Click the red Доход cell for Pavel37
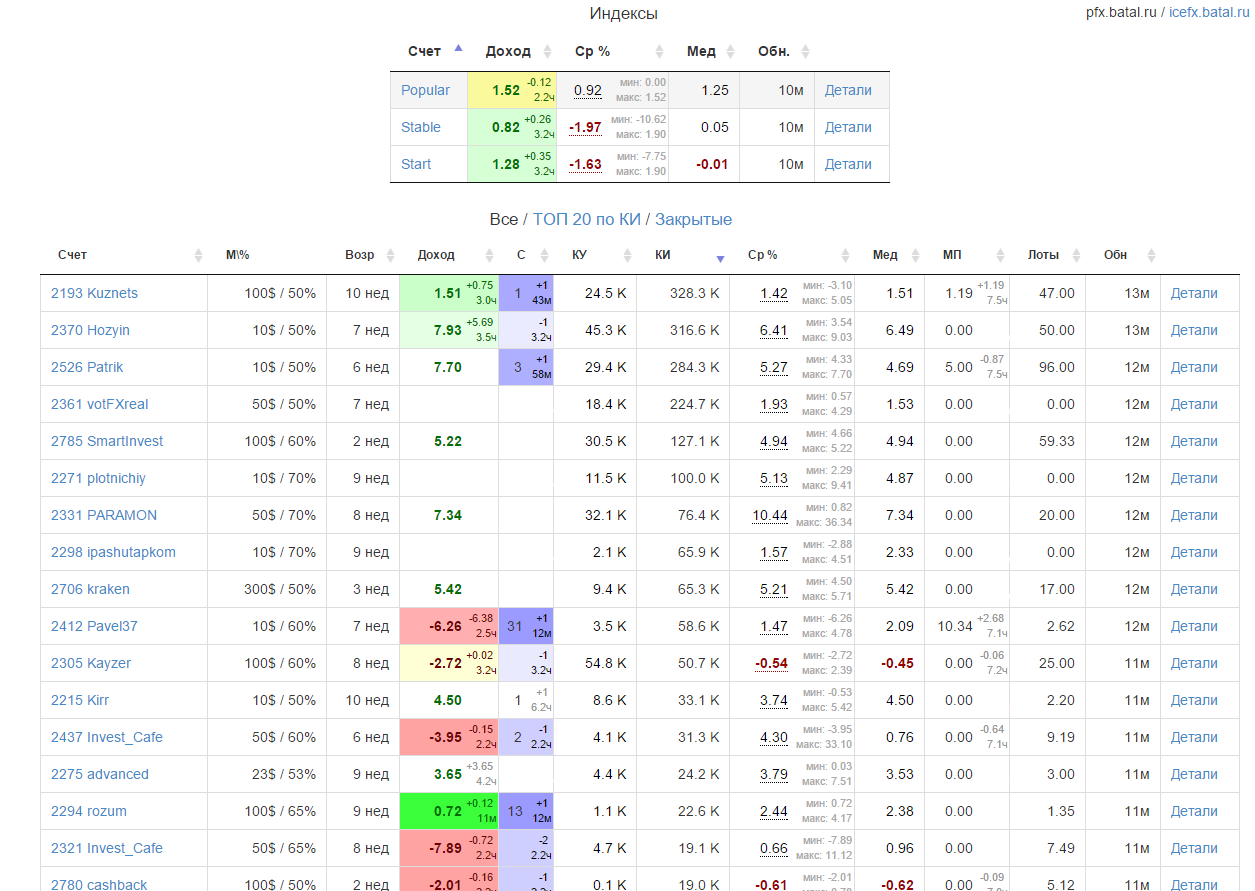1255x891 pixels. (447, 626)
